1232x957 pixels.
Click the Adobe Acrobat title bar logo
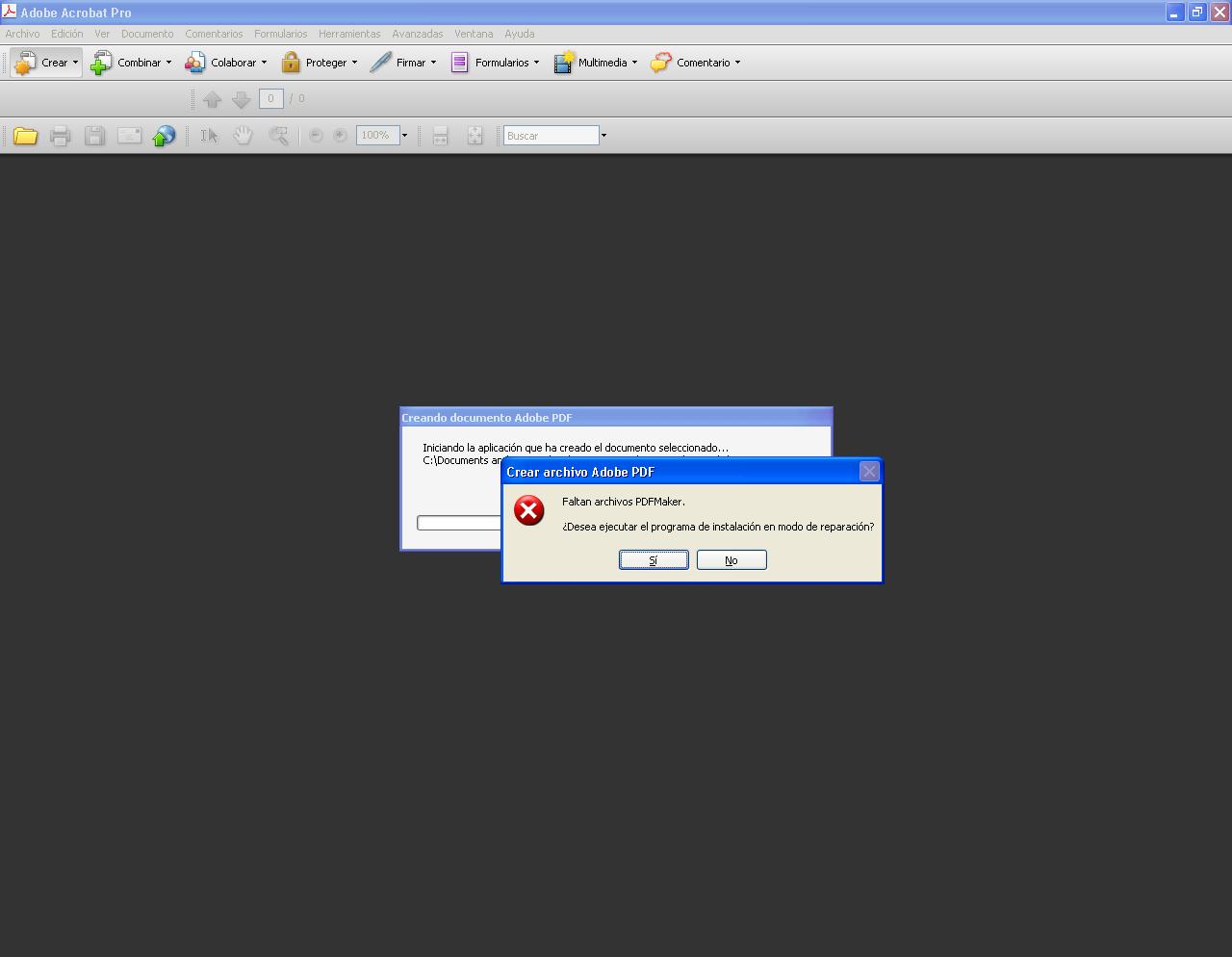[x=9, y=12]
